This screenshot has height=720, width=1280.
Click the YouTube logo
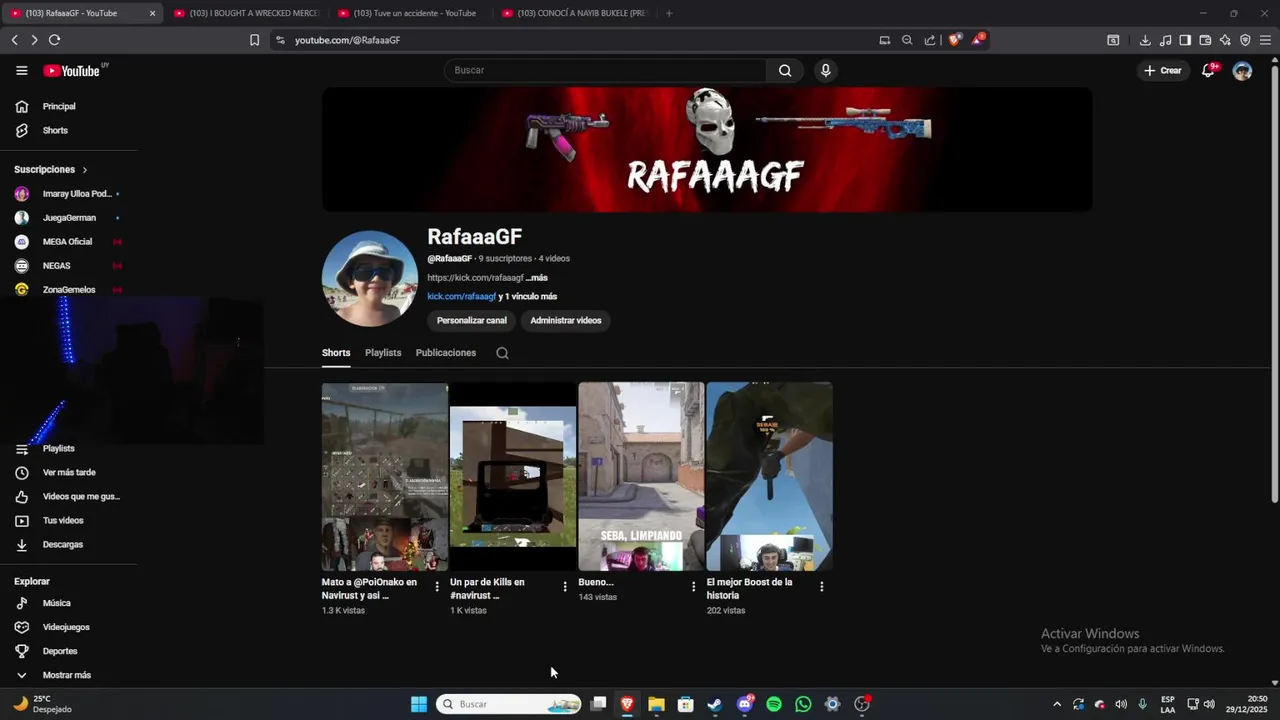click(71, 71)
